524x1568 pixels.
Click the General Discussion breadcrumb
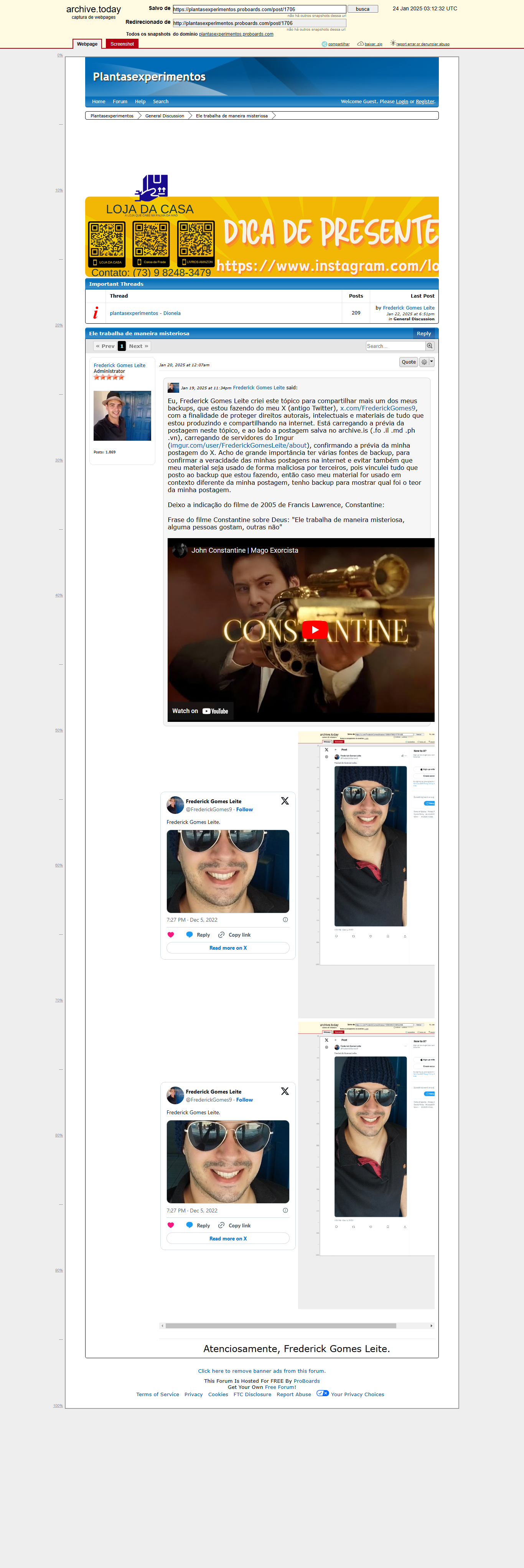click(x=164, y=116)
